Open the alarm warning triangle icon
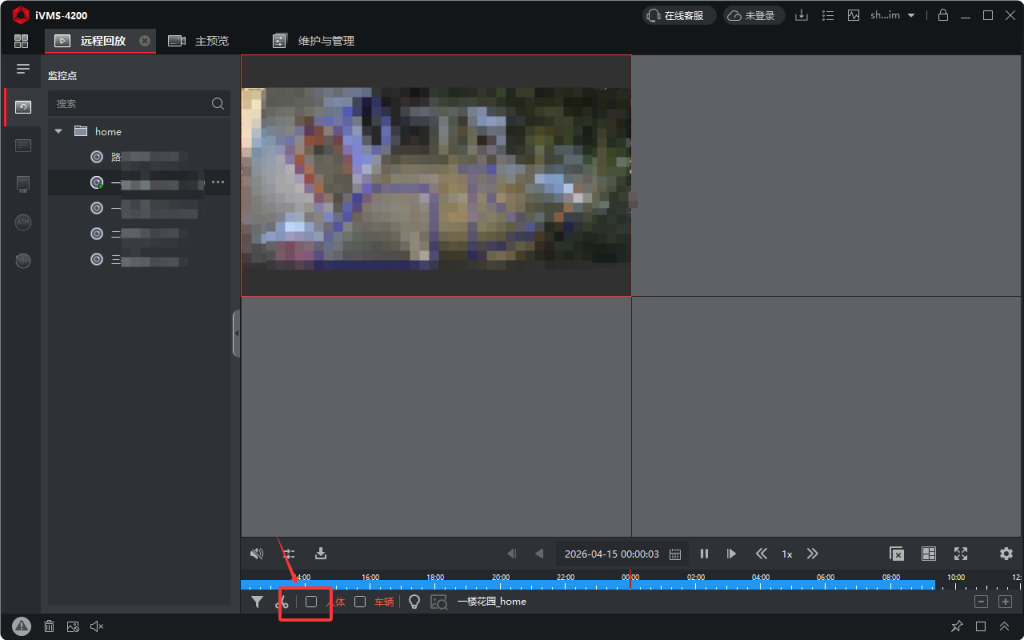Viewport: 1024px width, 640px height. [21, 626]
